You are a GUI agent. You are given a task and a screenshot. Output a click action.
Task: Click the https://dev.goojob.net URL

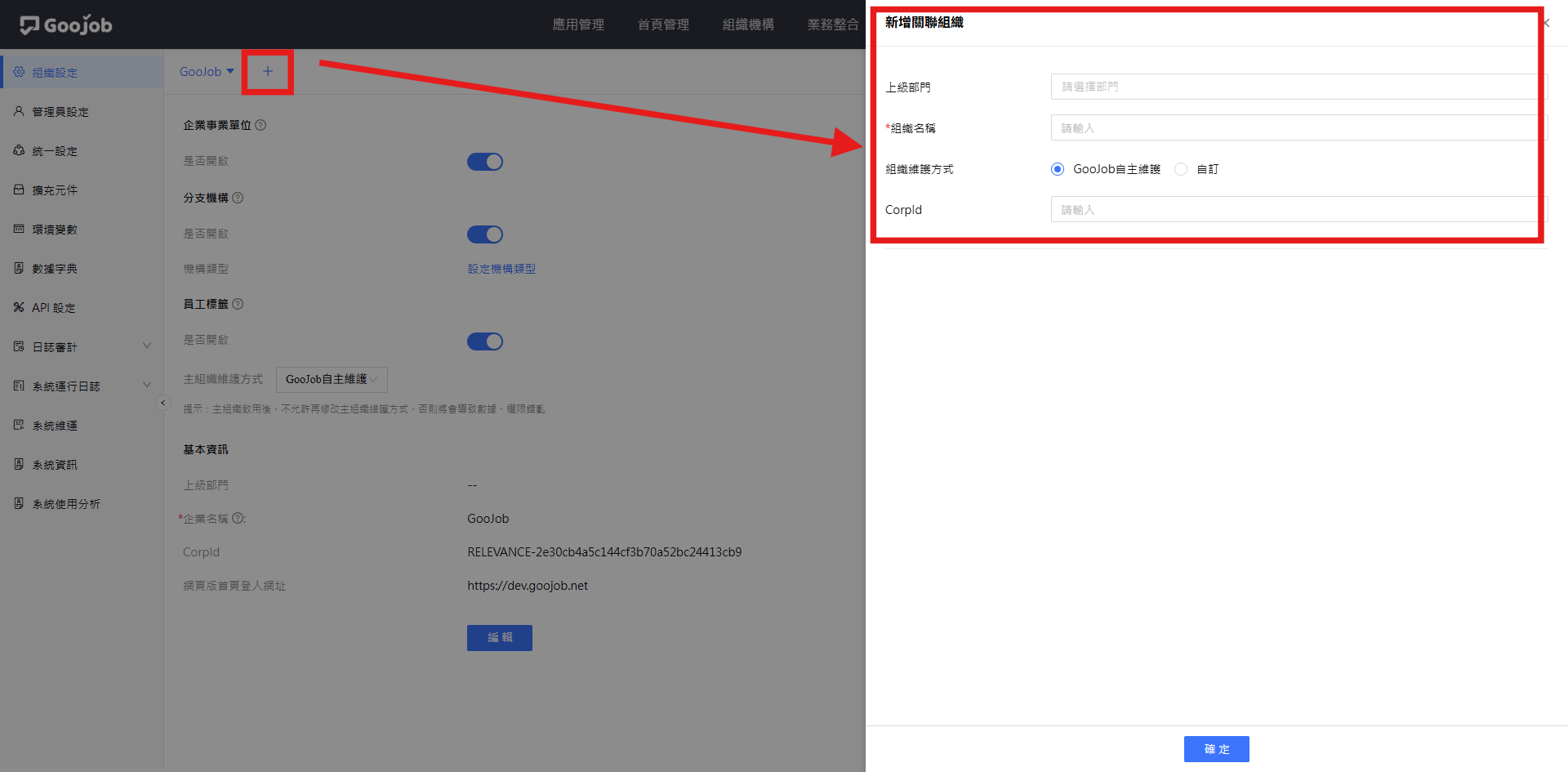(x=528, y=586)
